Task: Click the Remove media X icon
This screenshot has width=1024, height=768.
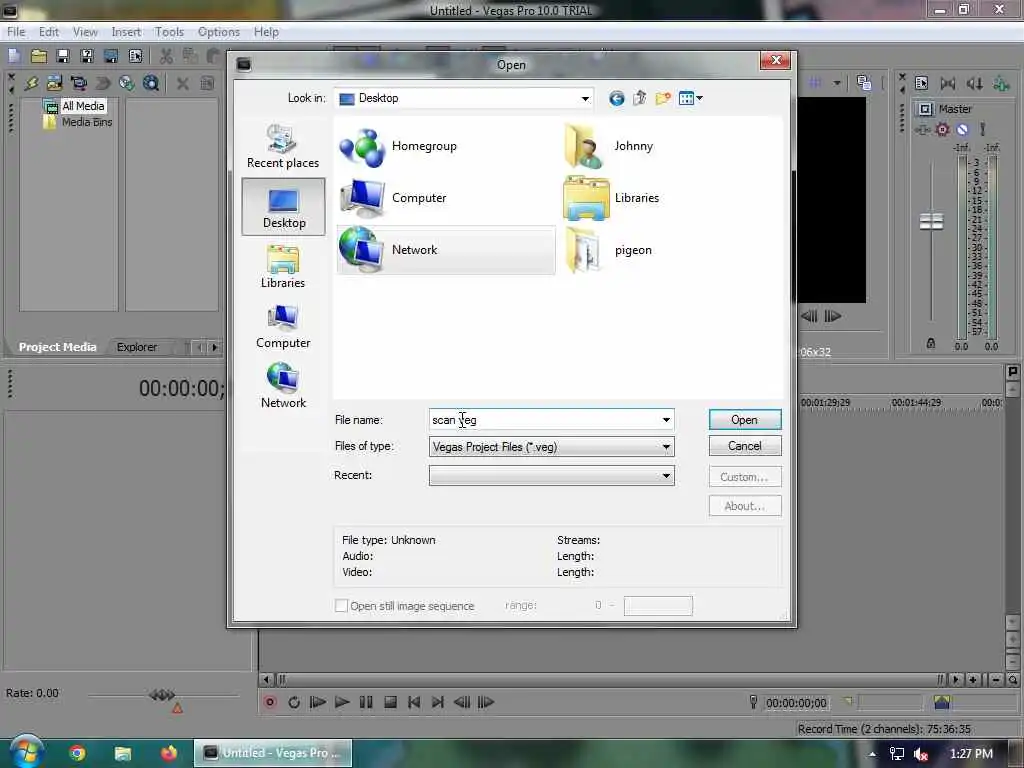Action: click(183, 83)
